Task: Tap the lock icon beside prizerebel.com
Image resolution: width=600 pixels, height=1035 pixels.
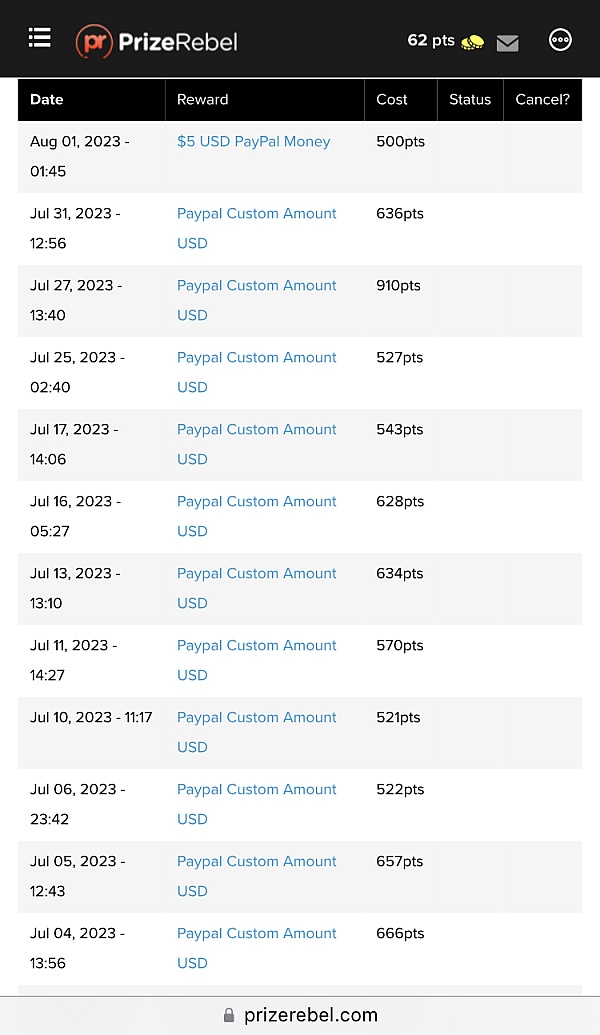Action: pos(229,1015)
